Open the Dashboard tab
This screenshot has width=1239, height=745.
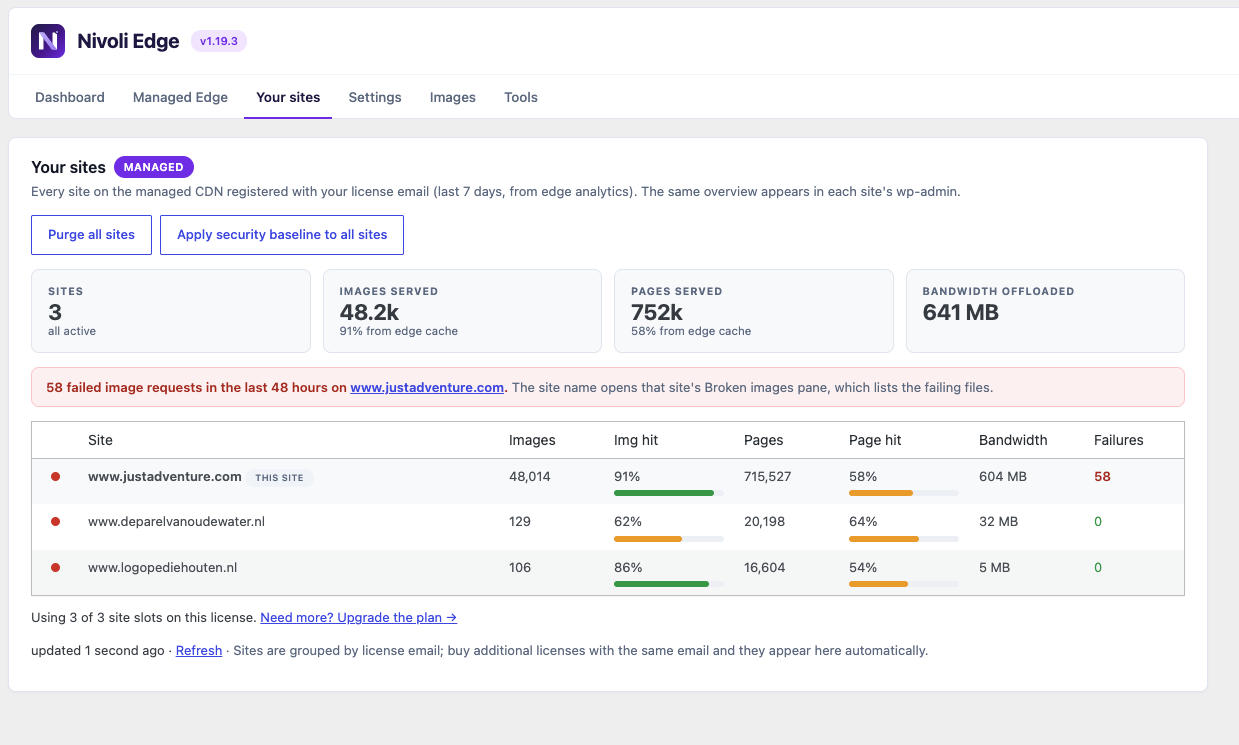(70, 97)
